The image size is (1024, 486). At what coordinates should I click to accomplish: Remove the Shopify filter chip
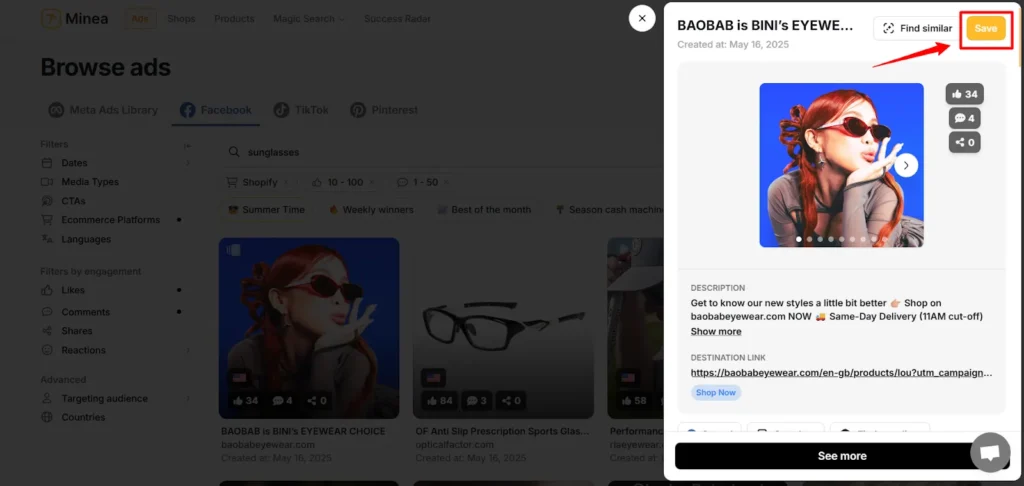click(285, 182)
